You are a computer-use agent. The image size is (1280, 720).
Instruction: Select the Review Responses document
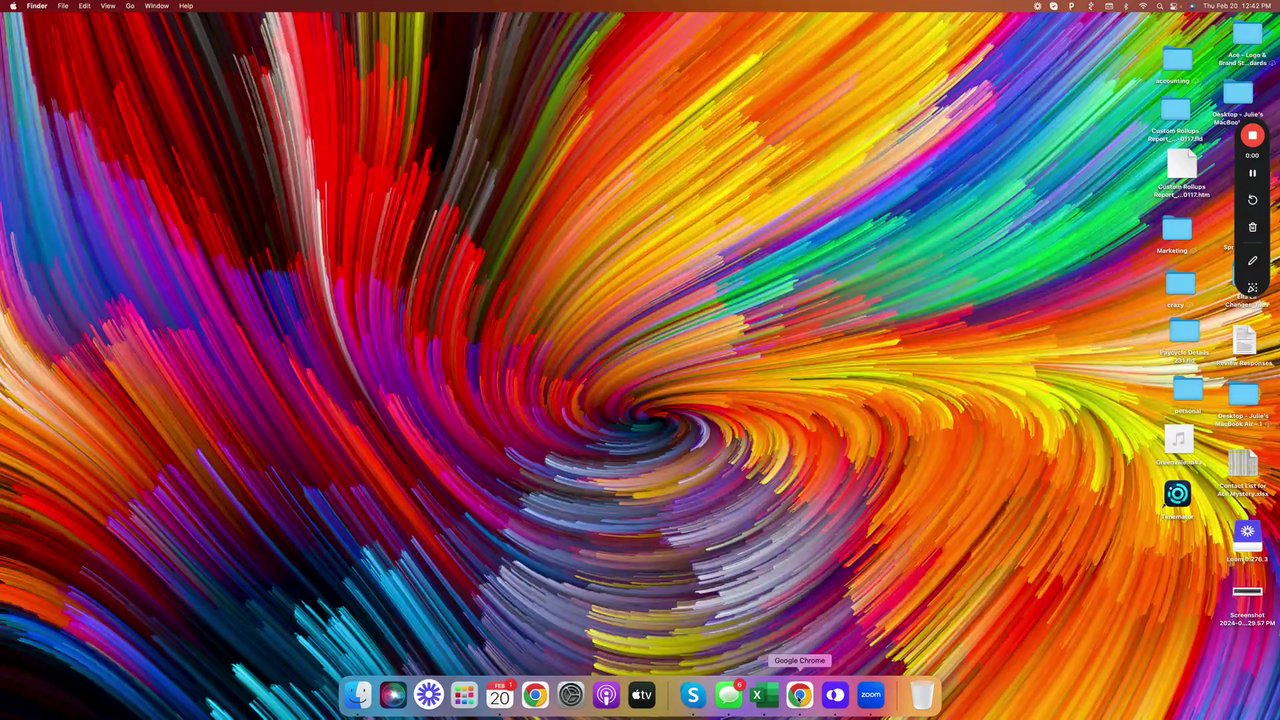[1244, 341]
